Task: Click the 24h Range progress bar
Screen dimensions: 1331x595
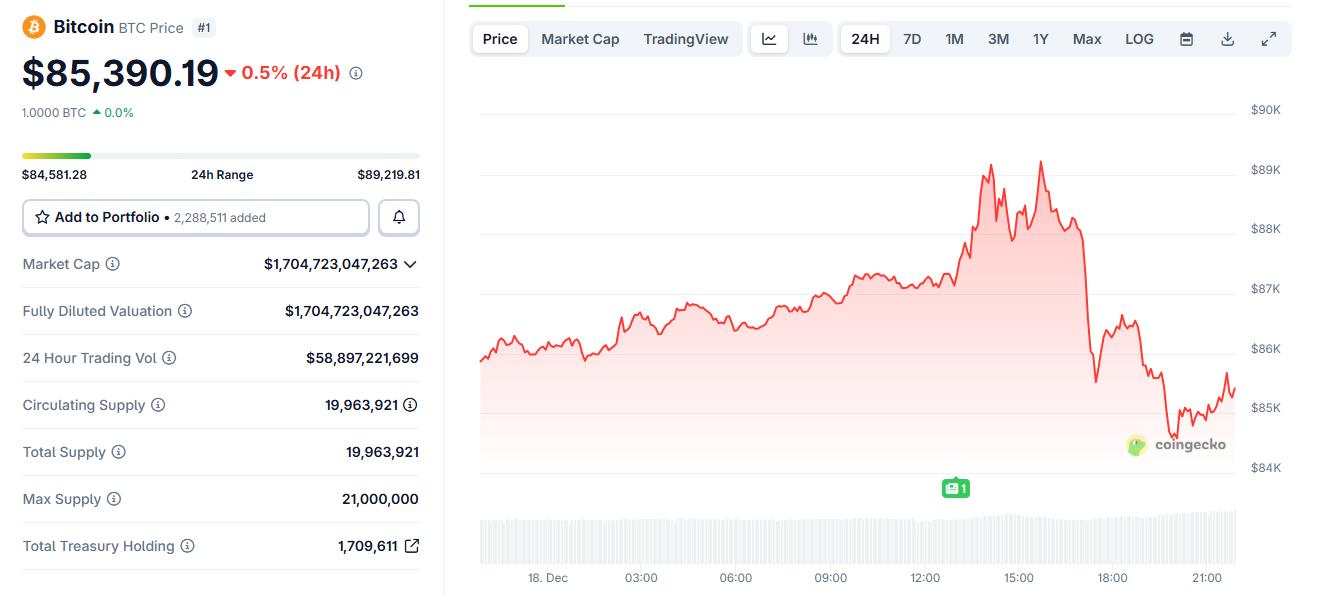Action: (221, 156)
